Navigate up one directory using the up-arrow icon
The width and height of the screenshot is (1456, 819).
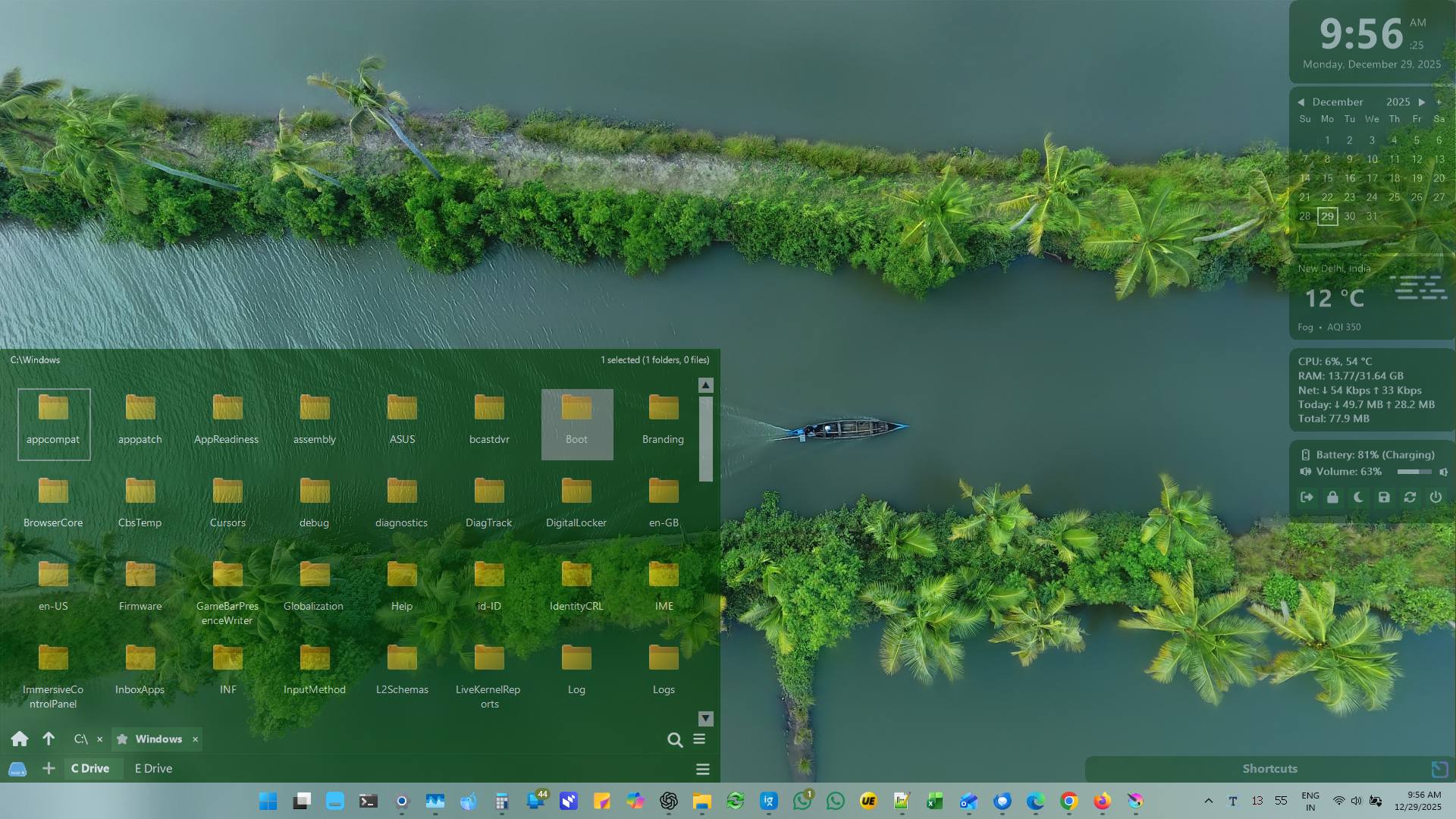pos(49,739)
